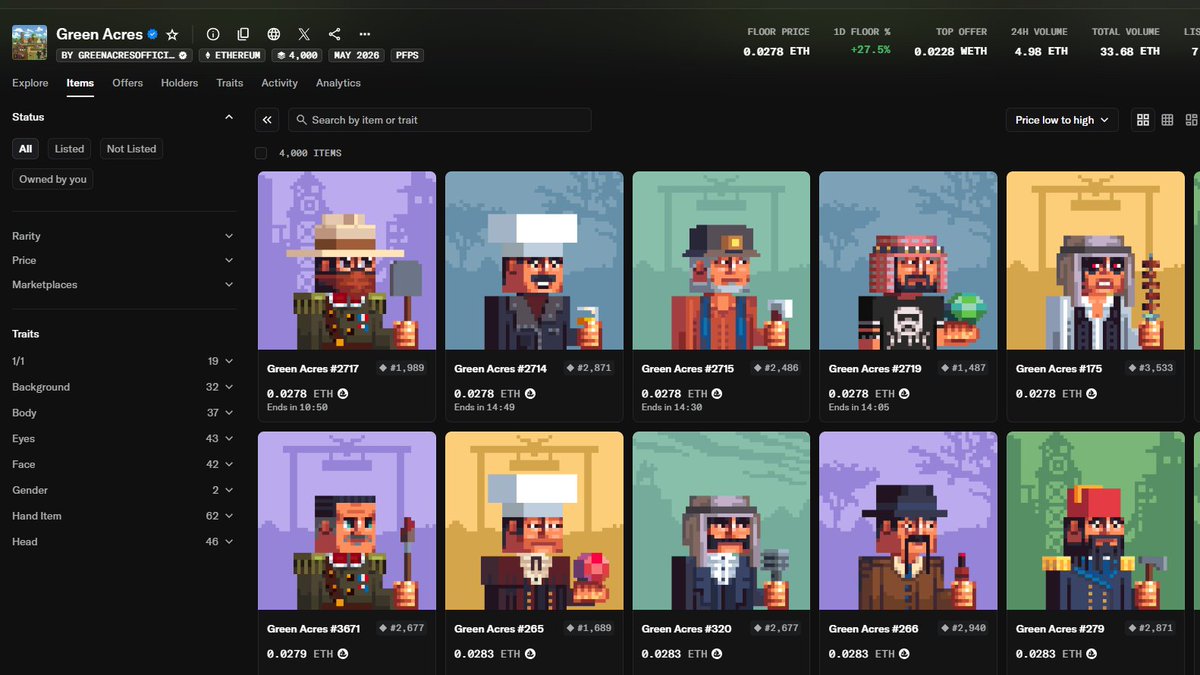This screenshot has height=675, width=1200.
Task: Copy collection address icon
Action: [x=243, y=34]
